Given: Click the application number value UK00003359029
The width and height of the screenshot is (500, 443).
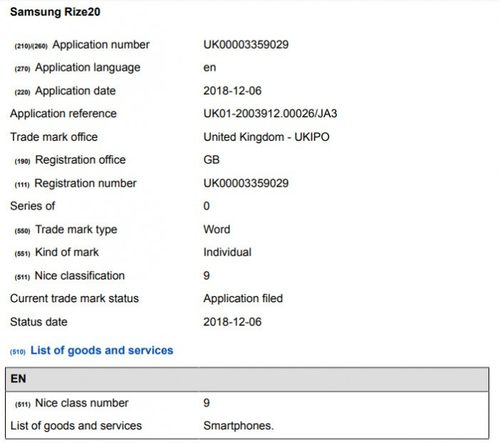Looking at the screenshot, I should click(x=246, y=45).
